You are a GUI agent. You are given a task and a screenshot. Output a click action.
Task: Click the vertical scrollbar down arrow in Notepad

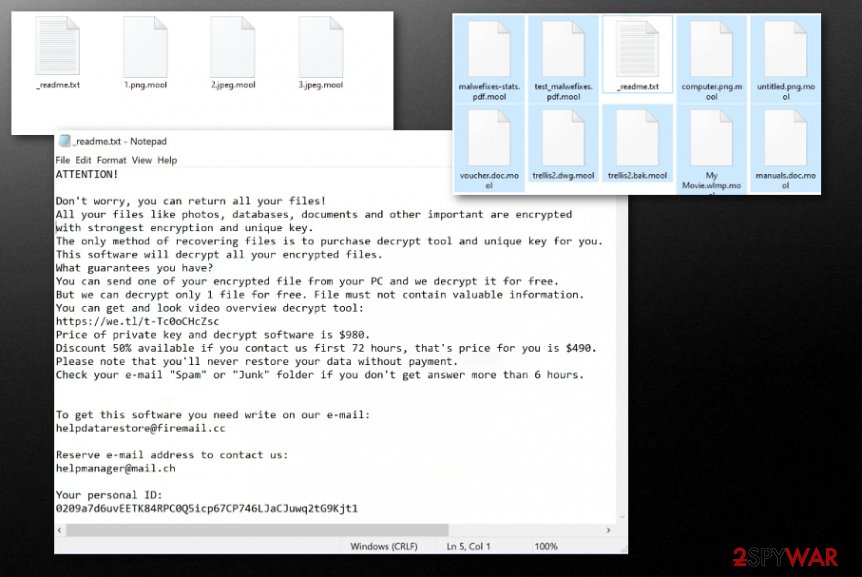(622, 517)
